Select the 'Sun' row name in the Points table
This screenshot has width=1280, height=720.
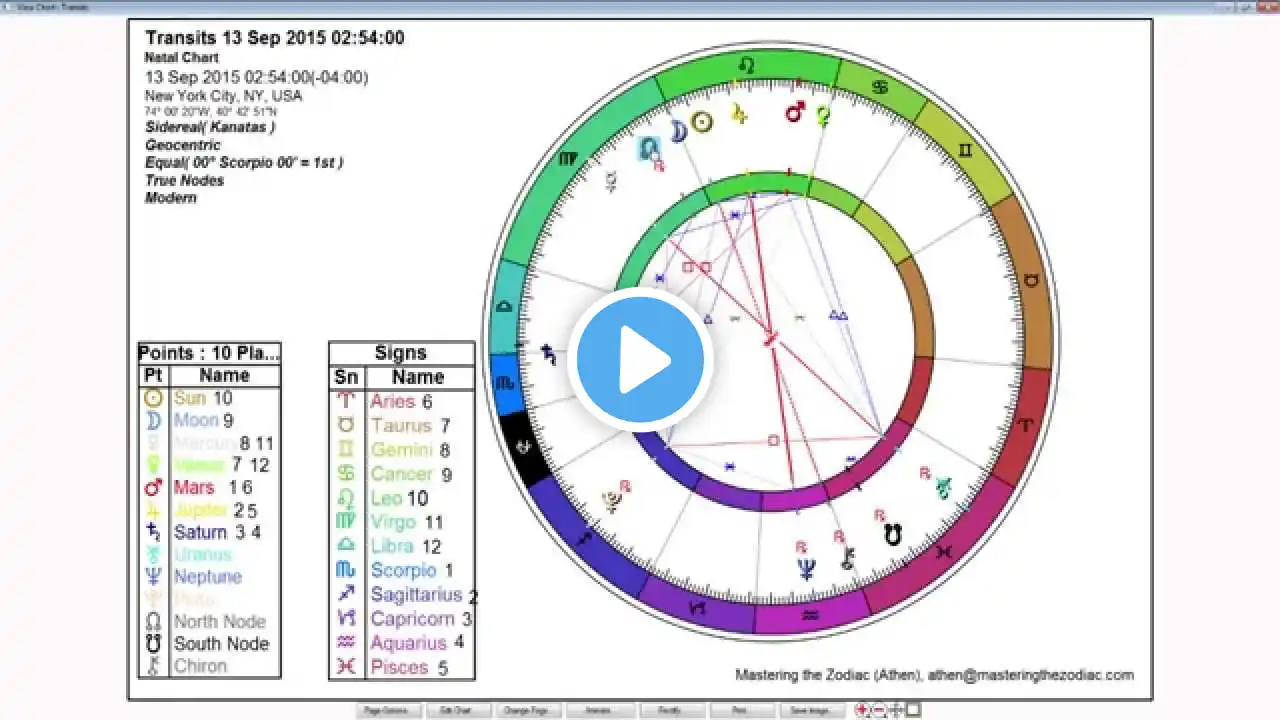pyautogui.click(x=190, y=398)
